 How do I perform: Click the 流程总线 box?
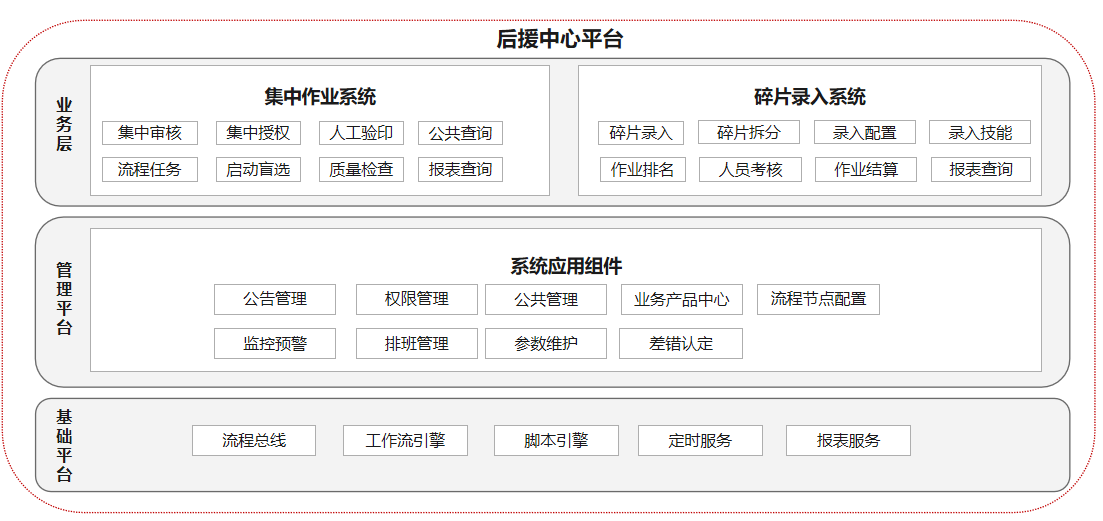(x=254, y=441)
